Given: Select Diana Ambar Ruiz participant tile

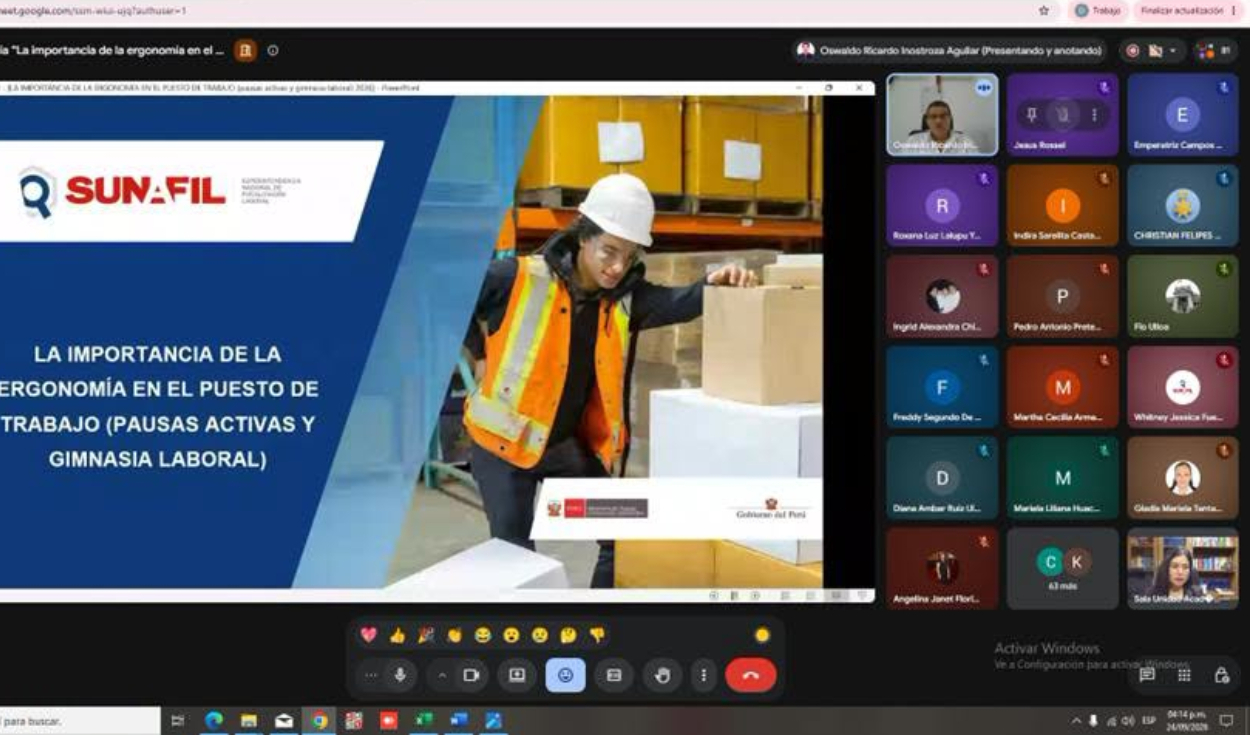Looking at the screenshot, I should tap(942, 478).
